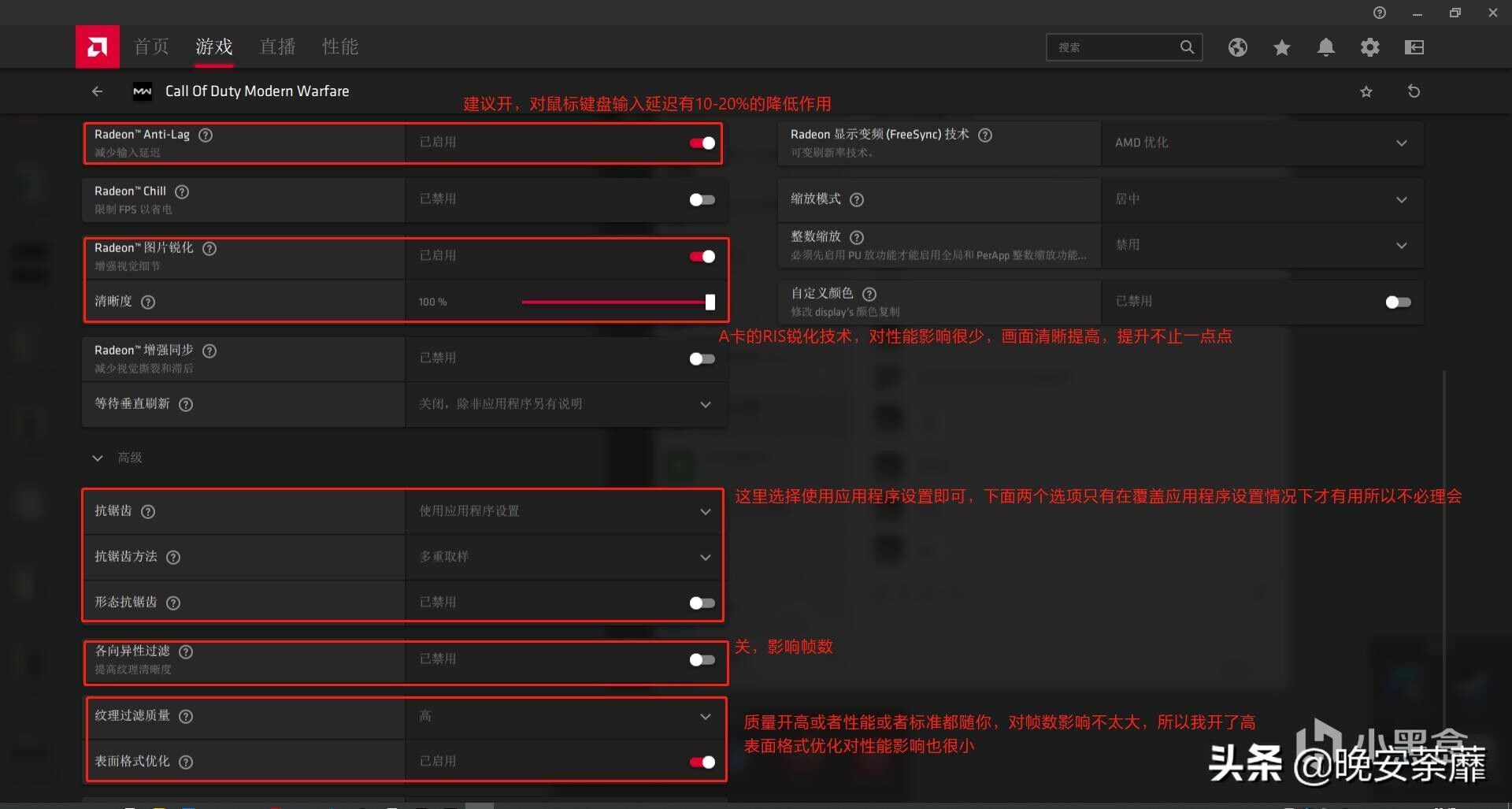Image resolution: width=1512 pixels, height=809 pixels.
Task: Click inside the search input field
Action: (1118, 47)
